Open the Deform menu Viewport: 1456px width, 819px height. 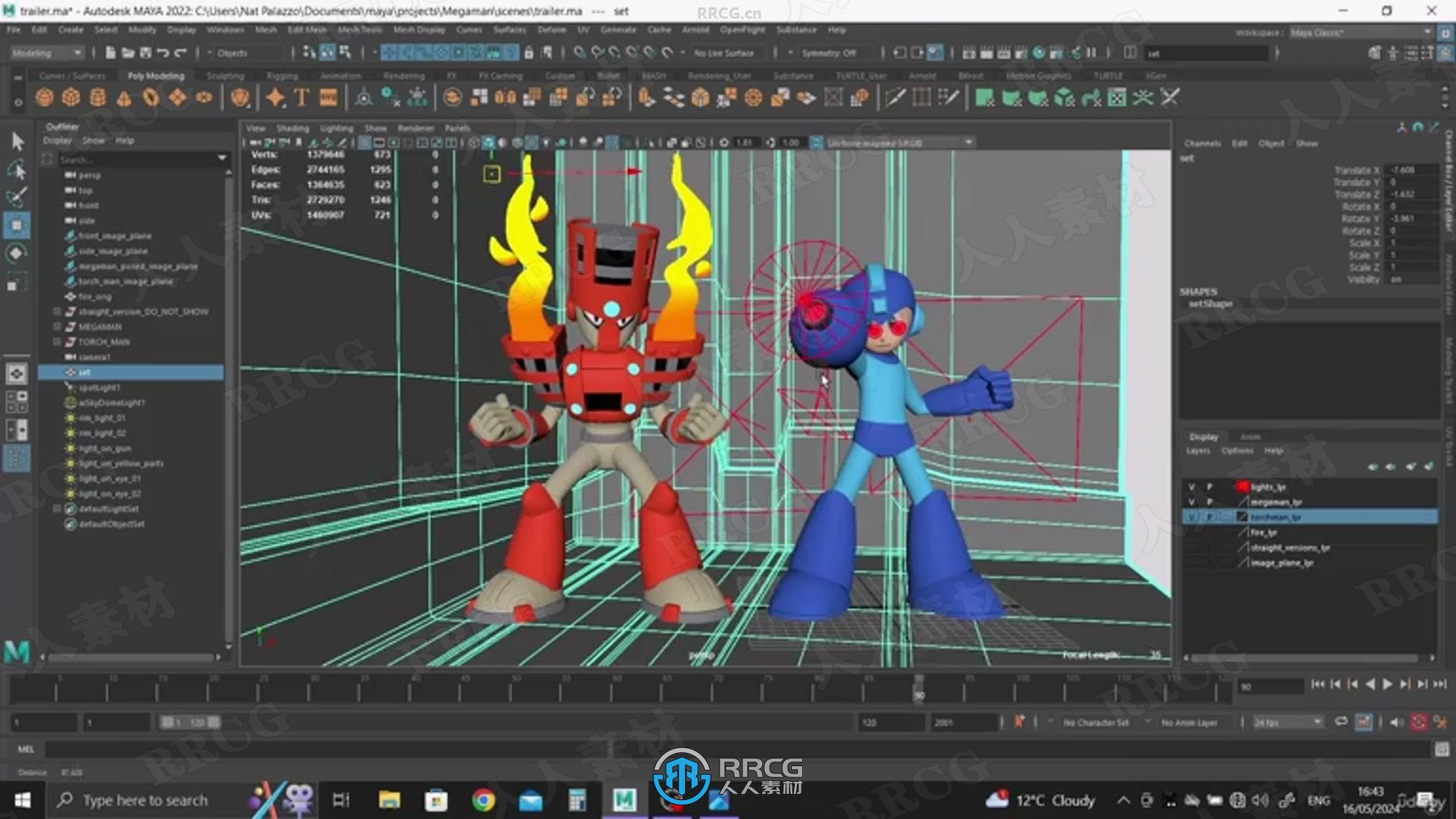(x=551, y=30)
